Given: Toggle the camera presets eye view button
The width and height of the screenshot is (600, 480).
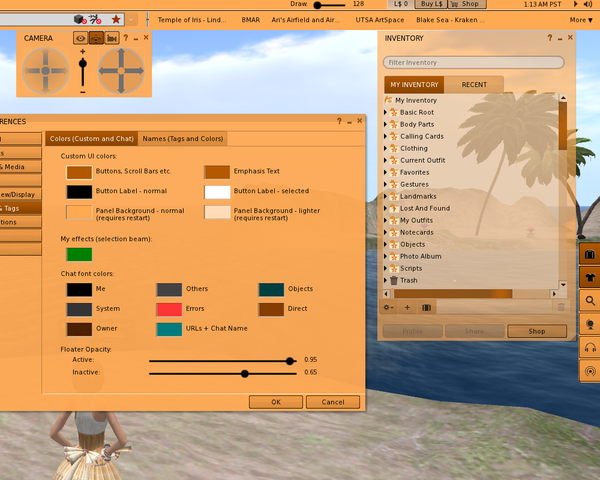Looking at the screenshot, I should [x=81, y=38].
